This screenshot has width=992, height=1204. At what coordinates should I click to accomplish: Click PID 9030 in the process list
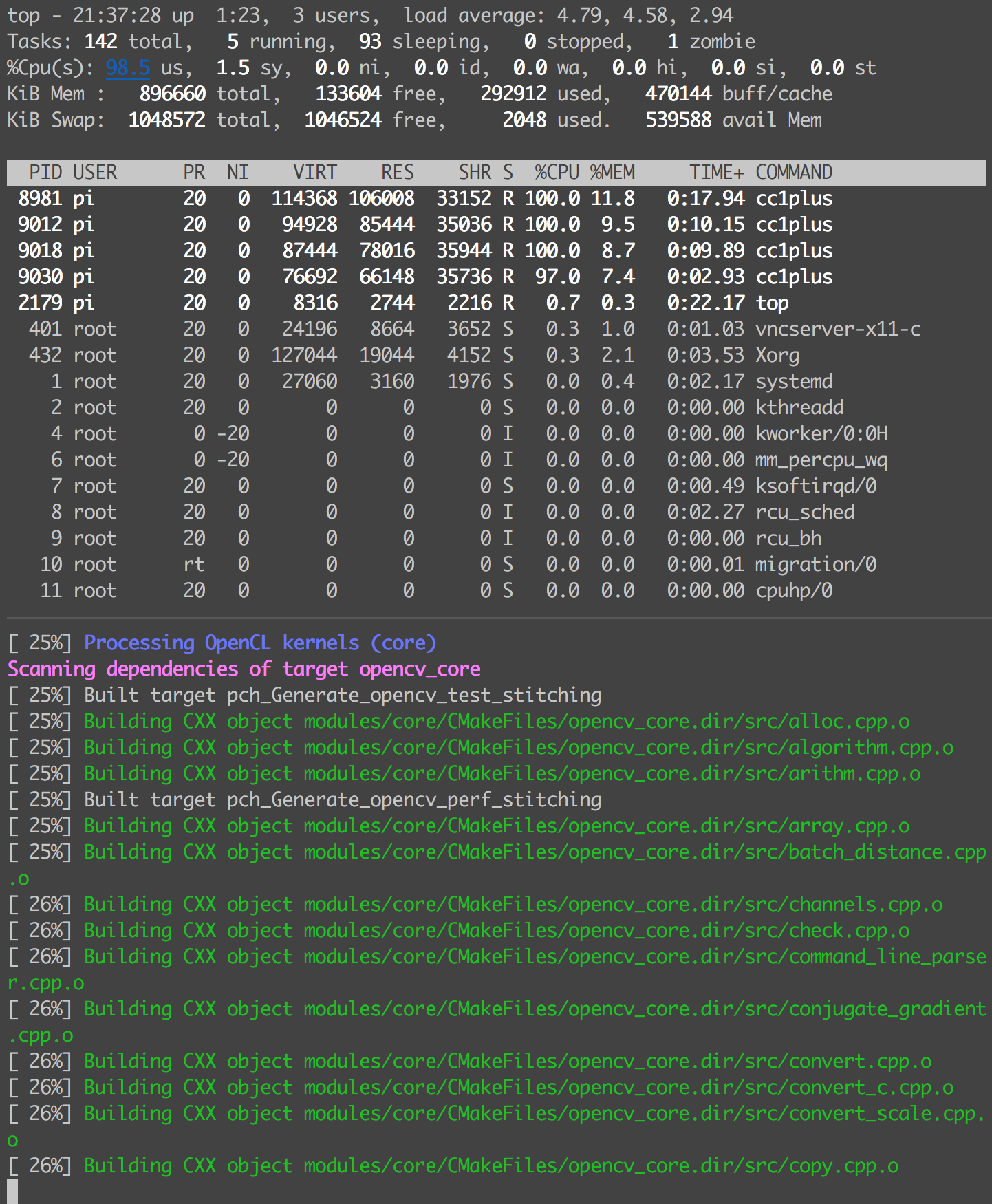click(40, 277)
